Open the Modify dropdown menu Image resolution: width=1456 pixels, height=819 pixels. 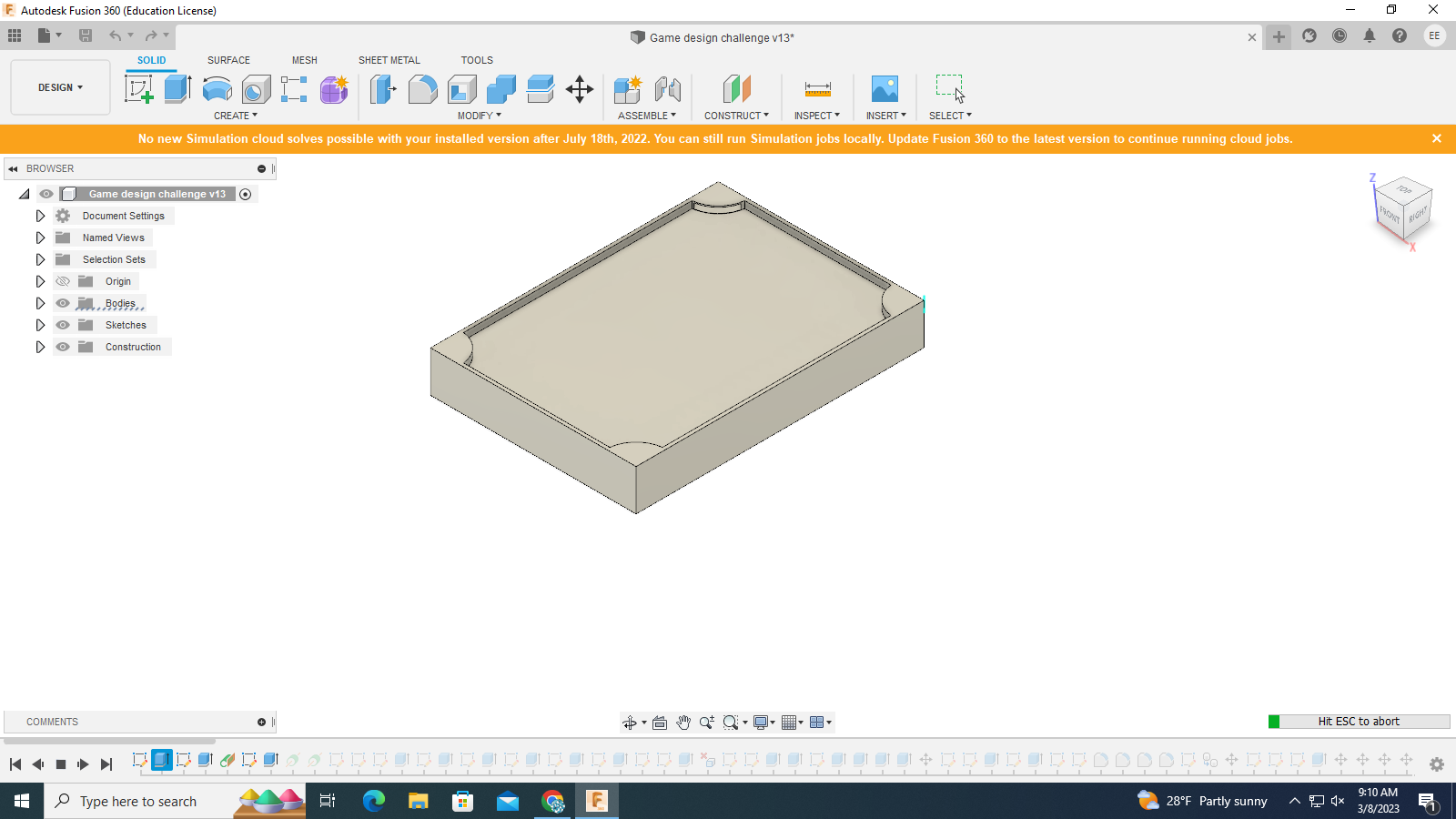click(479, 116)
